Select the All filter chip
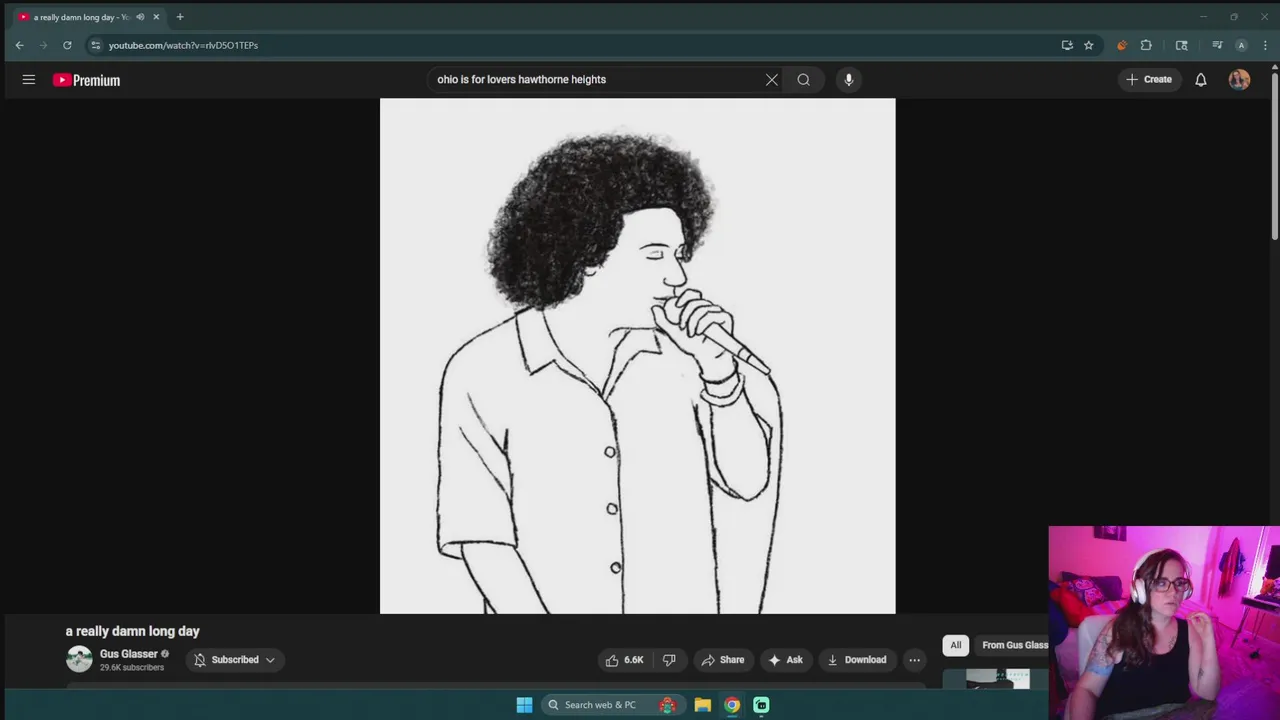 coord(955,645)
